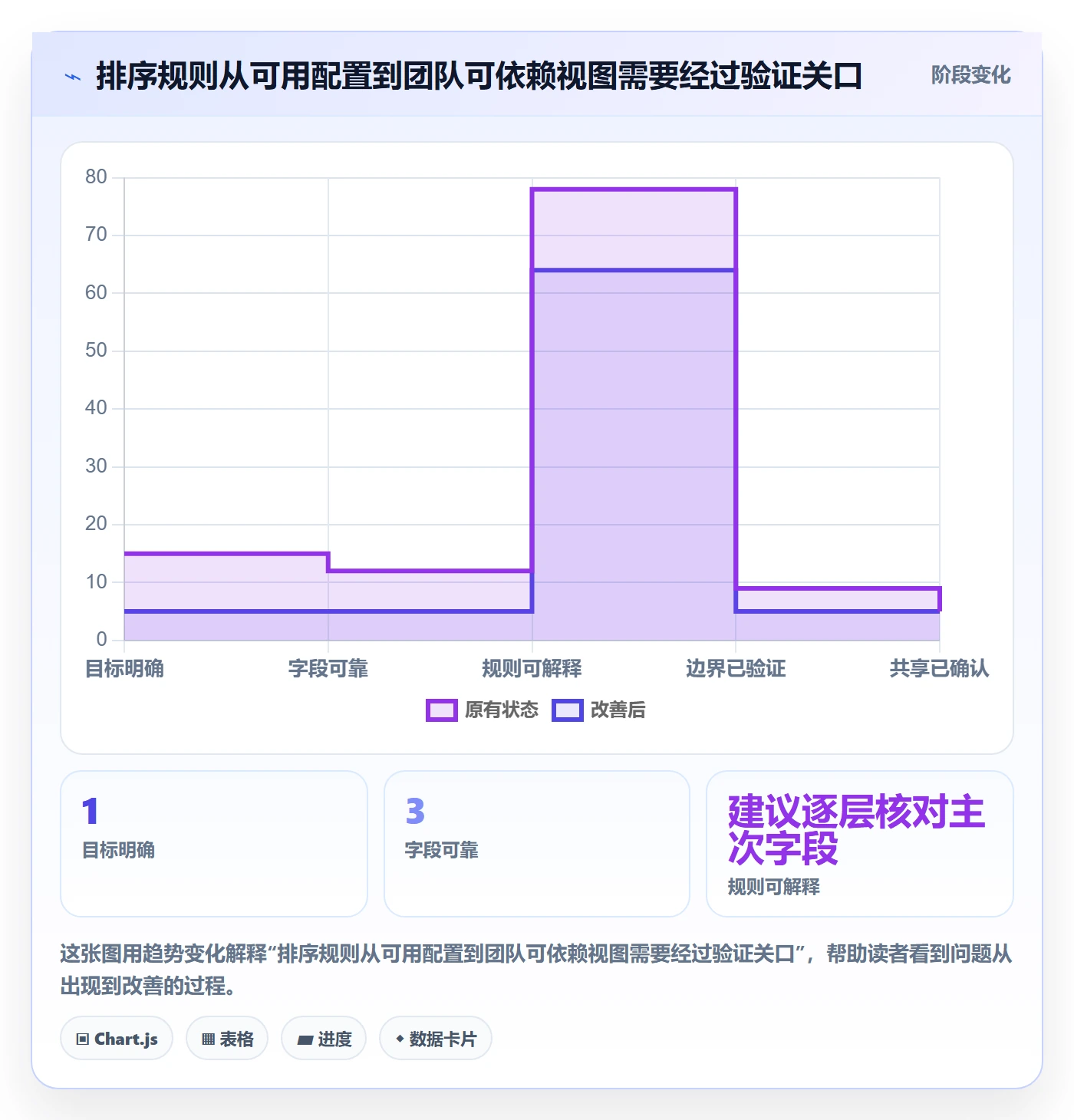Click the description paragraph starting 这张图用趋势变化
This screenshot has height=1120, width=1074.
pyautogui.click(x=536, y=970)
